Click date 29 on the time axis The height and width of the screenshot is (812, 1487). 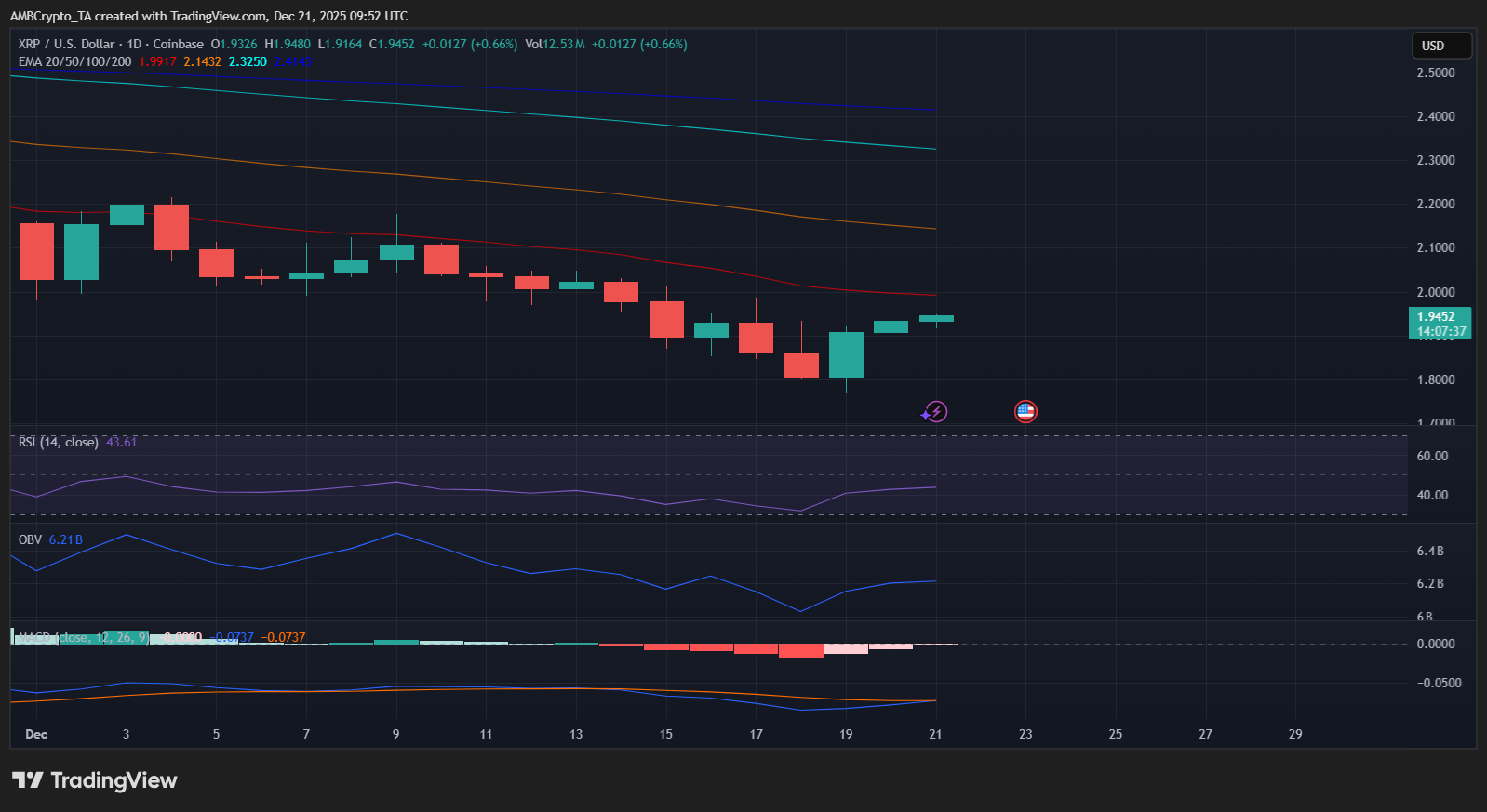(x=1295, y=734)
